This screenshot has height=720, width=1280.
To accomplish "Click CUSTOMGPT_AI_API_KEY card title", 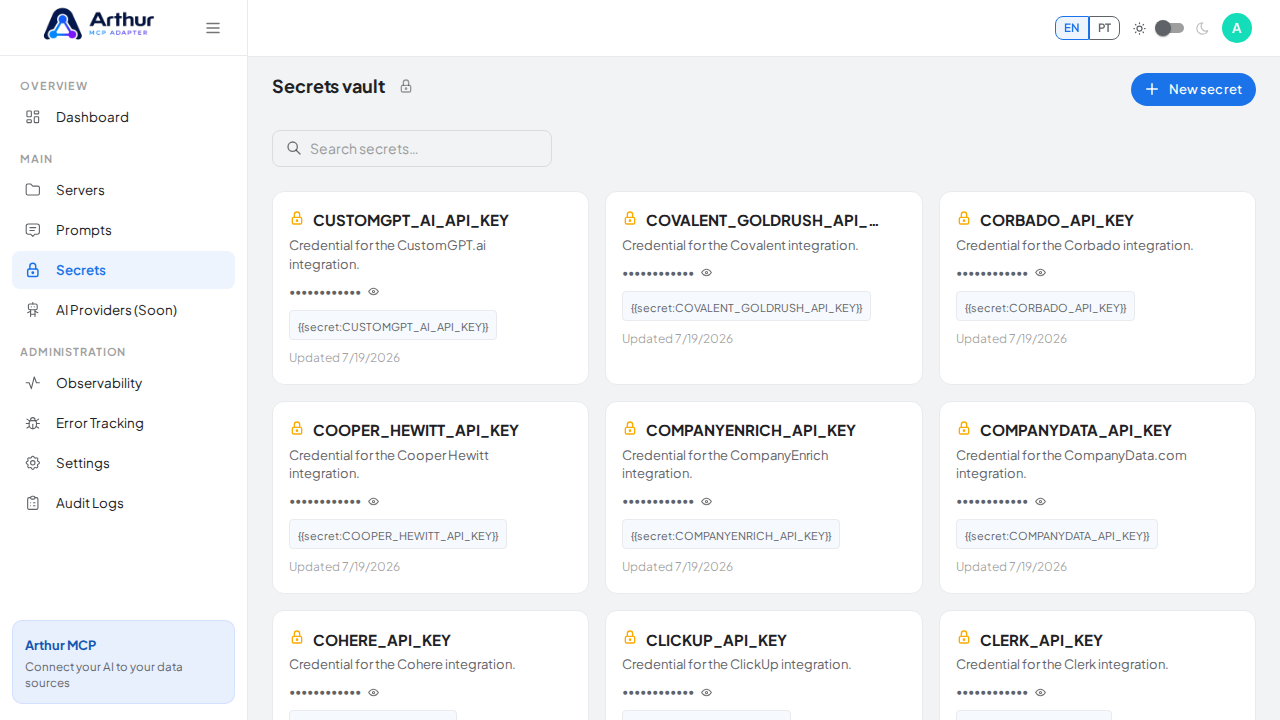I will click(411, 220).
